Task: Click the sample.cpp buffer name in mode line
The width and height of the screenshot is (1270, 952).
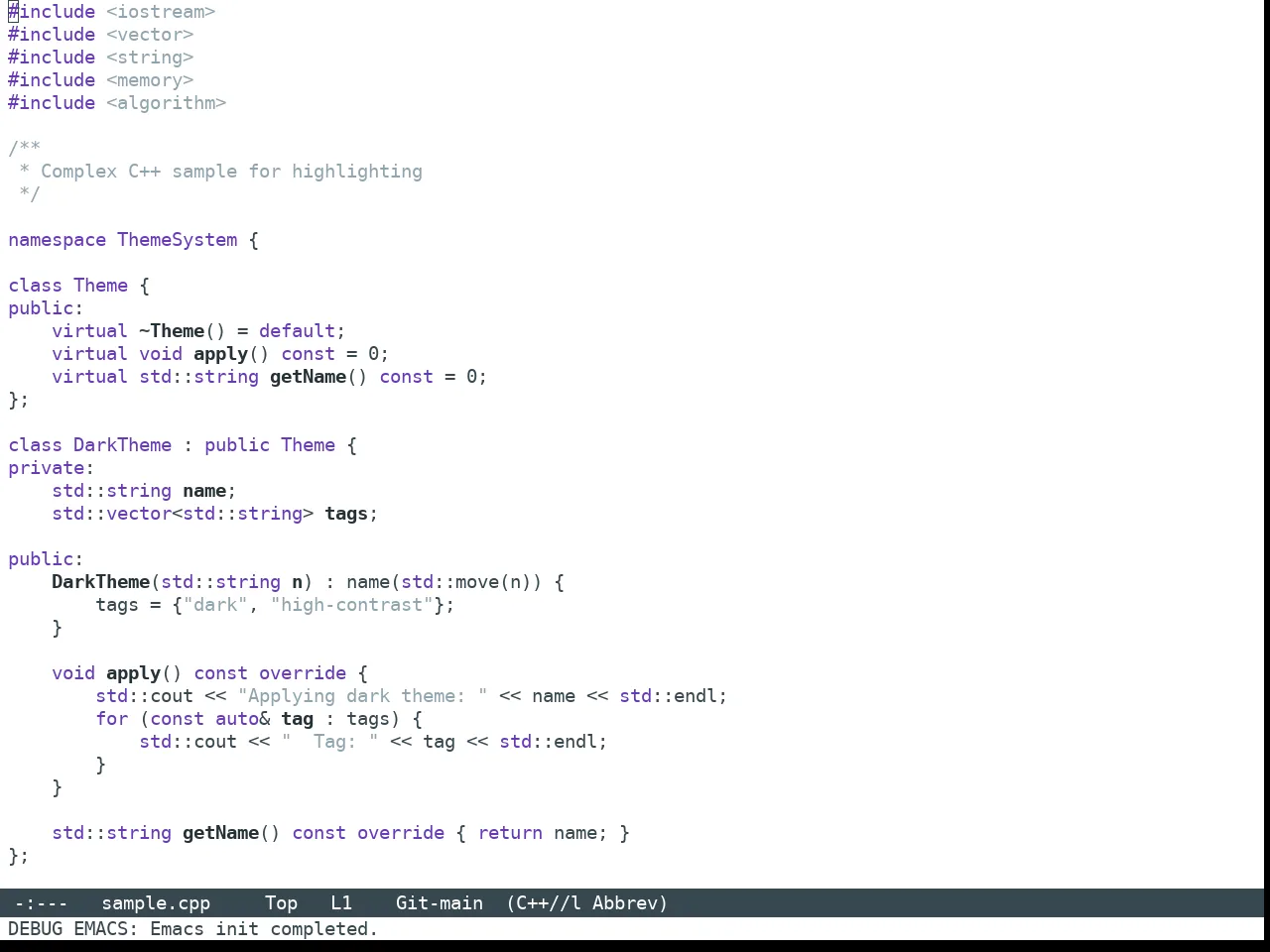Action: coord(156,903)
